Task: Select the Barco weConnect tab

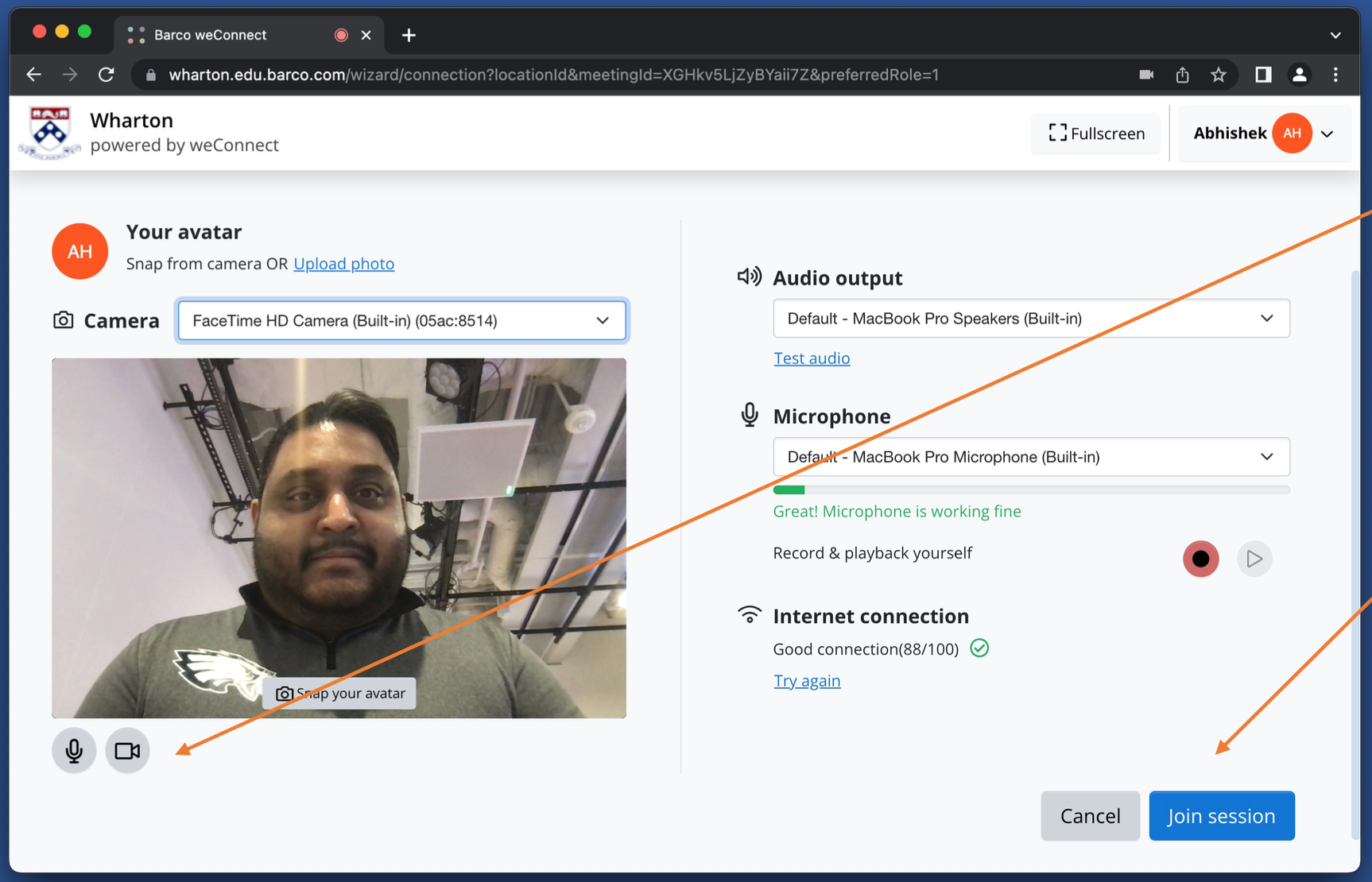Action: click(x=250, y=35)
